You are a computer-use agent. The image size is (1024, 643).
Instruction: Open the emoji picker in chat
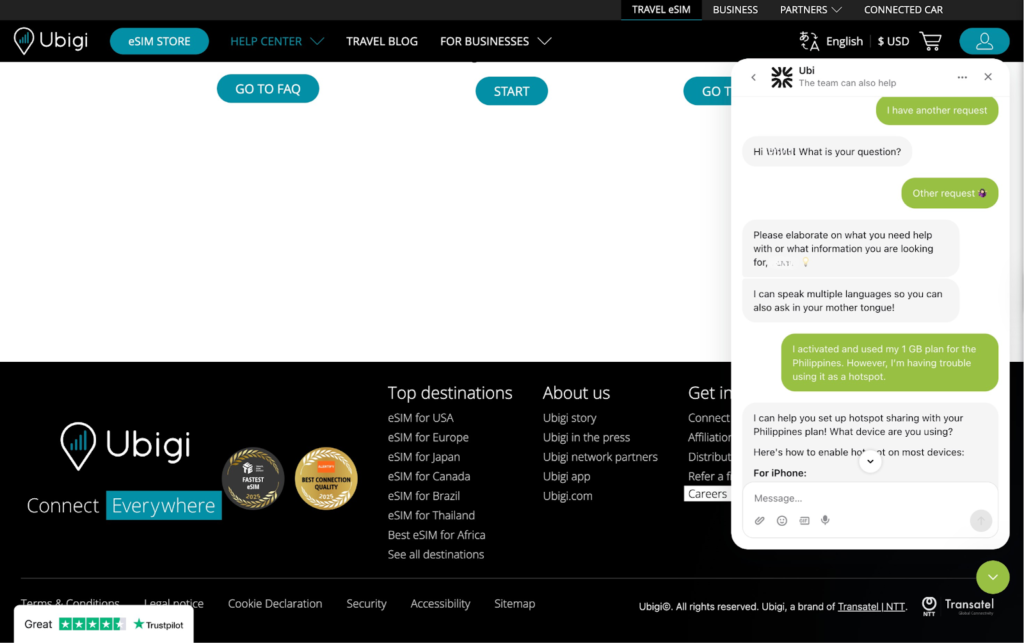pos(782,520)
